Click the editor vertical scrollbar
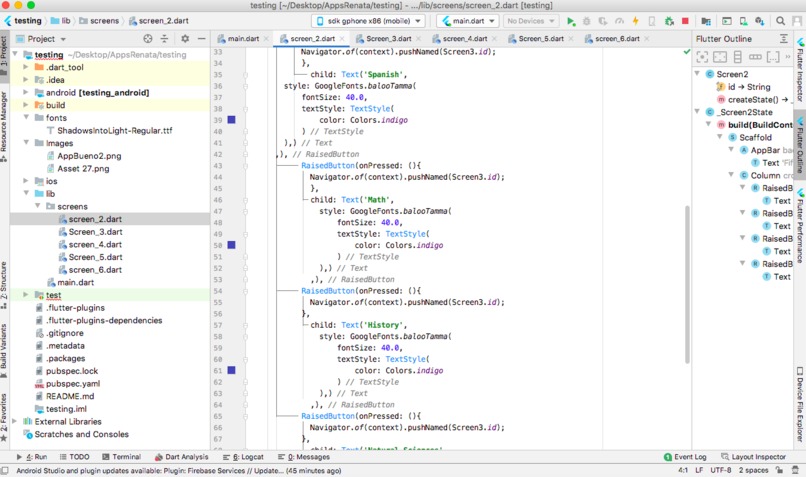Image resolution: width=806 pixels, height=477 pixels. (x=687, y=284)
